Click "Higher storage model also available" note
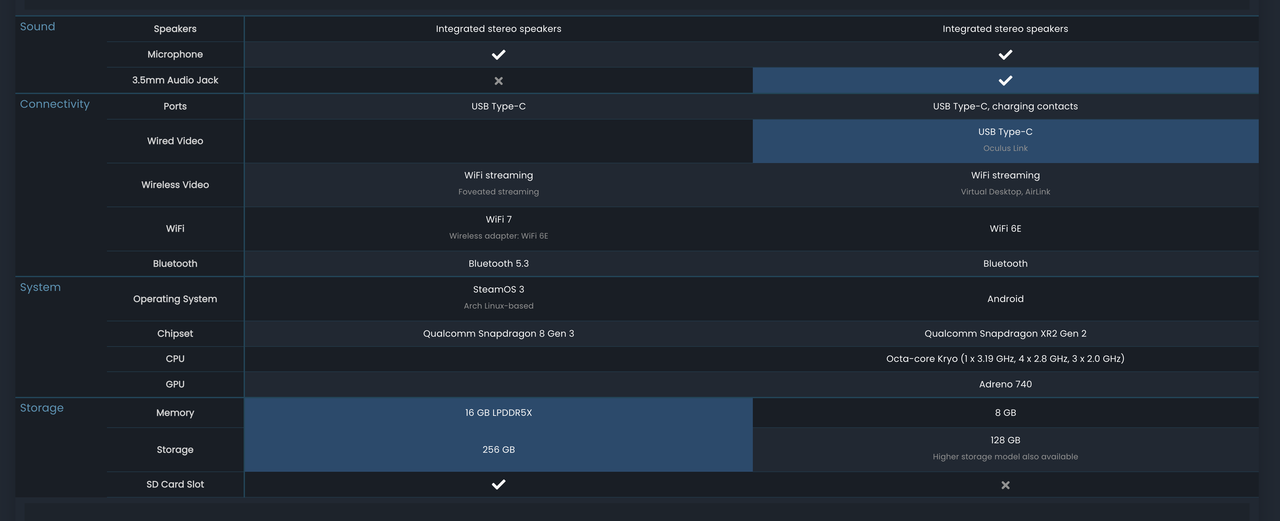 coord(1005,457)
